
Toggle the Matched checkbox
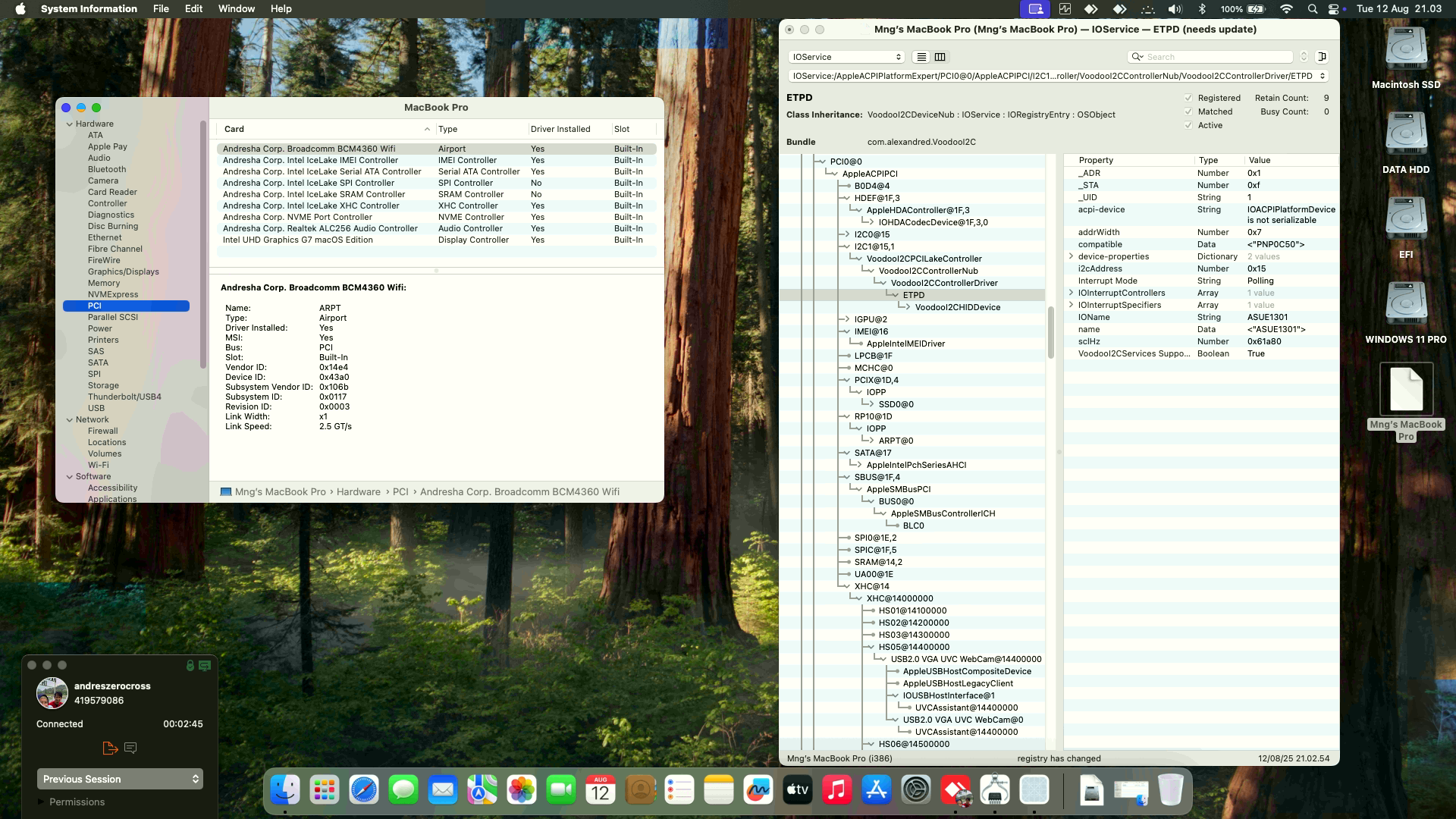(1188, 111)
